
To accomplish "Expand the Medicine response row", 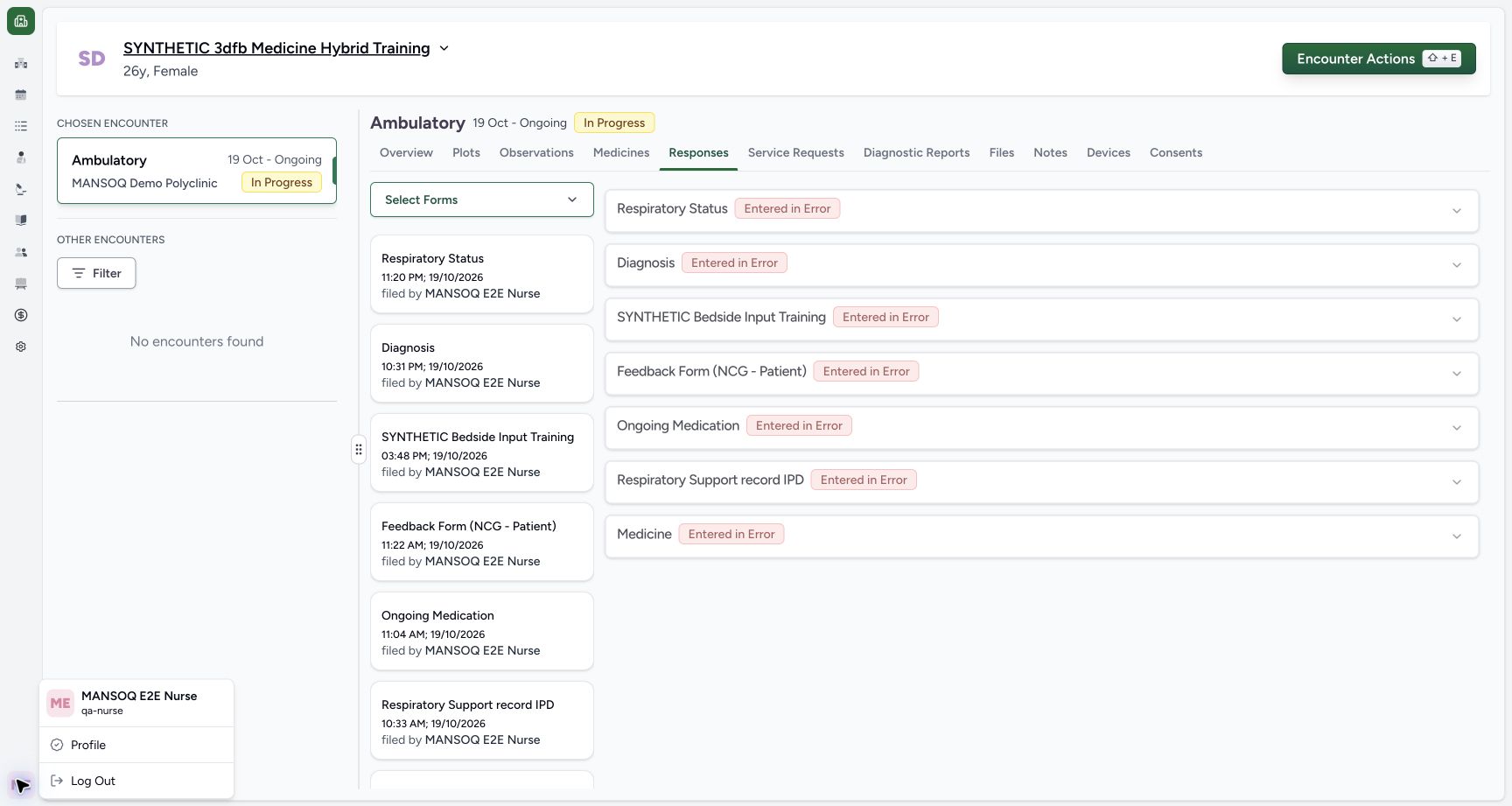I will tap(1042, 536).
